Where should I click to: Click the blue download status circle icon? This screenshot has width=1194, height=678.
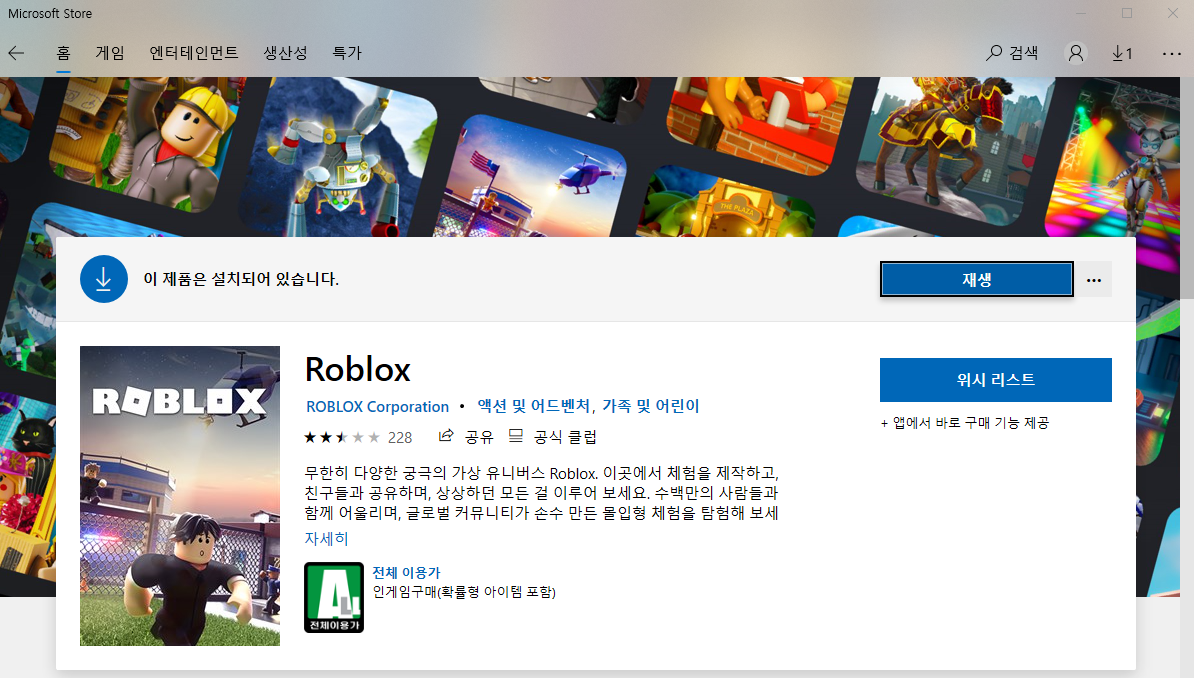click(x=104, y=279)
